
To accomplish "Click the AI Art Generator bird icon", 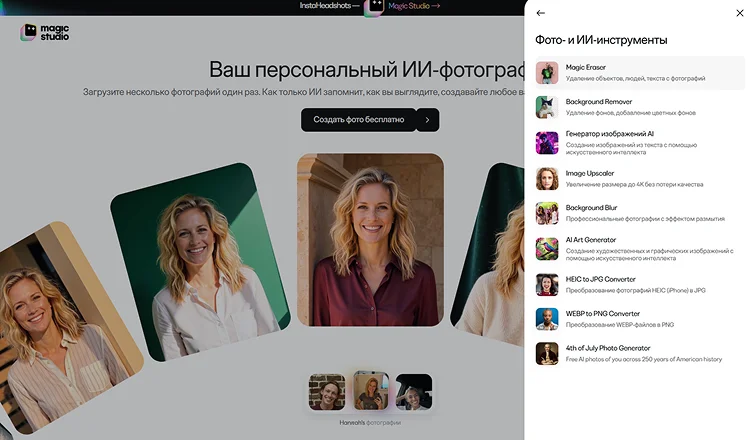I will pyautogui.click(x=547, y=249).
